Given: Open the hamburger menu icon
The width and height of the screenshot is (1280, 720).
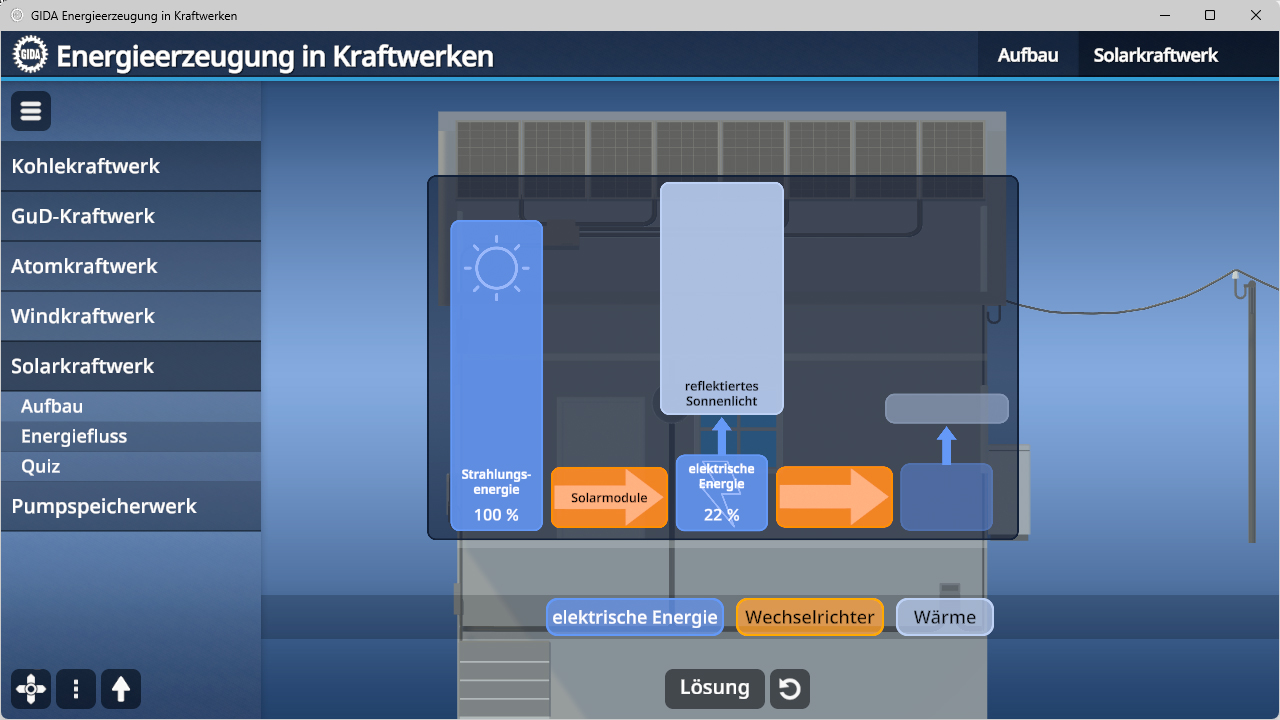Looking at the screenshot, I should click(x=30, y=110).
